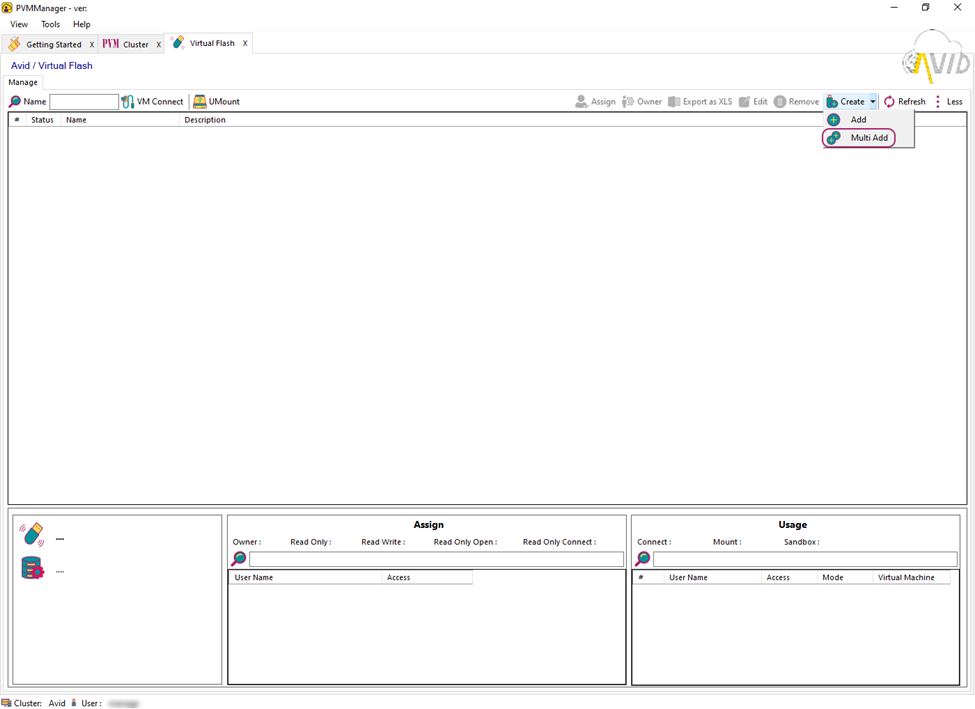Click the "Owner :" label in Assign panel
This screenshot has height=709, width=975.
(247, 542)
